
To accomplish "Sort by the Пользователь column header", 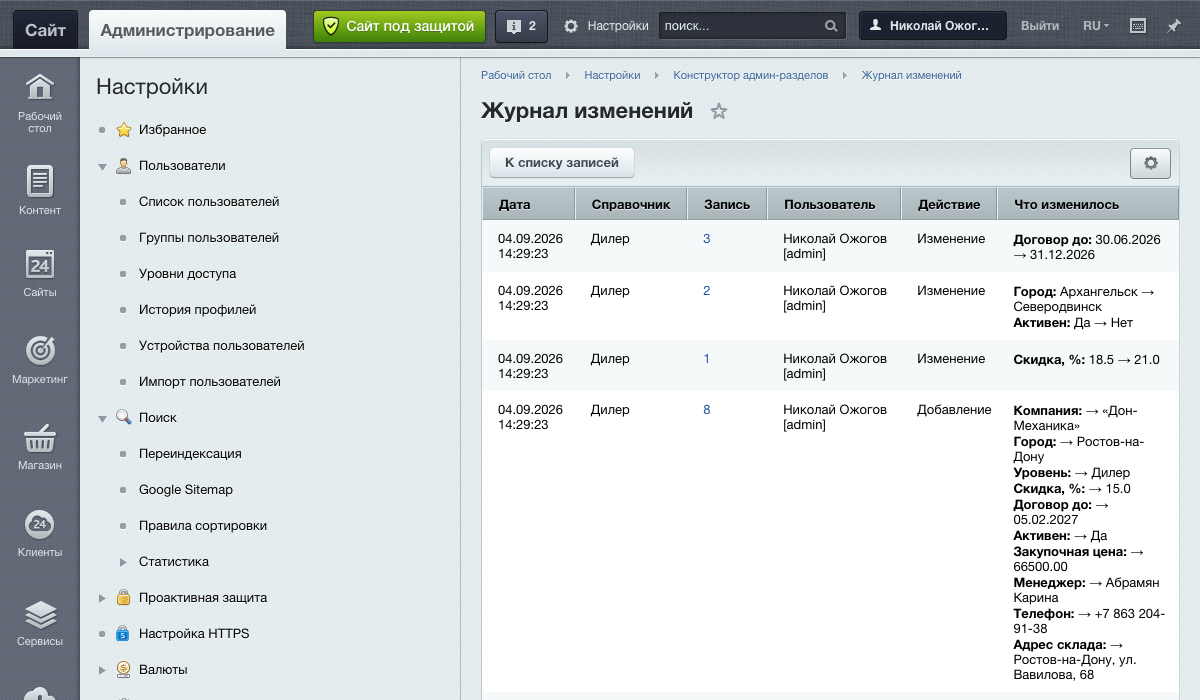I will coord(835,204).
